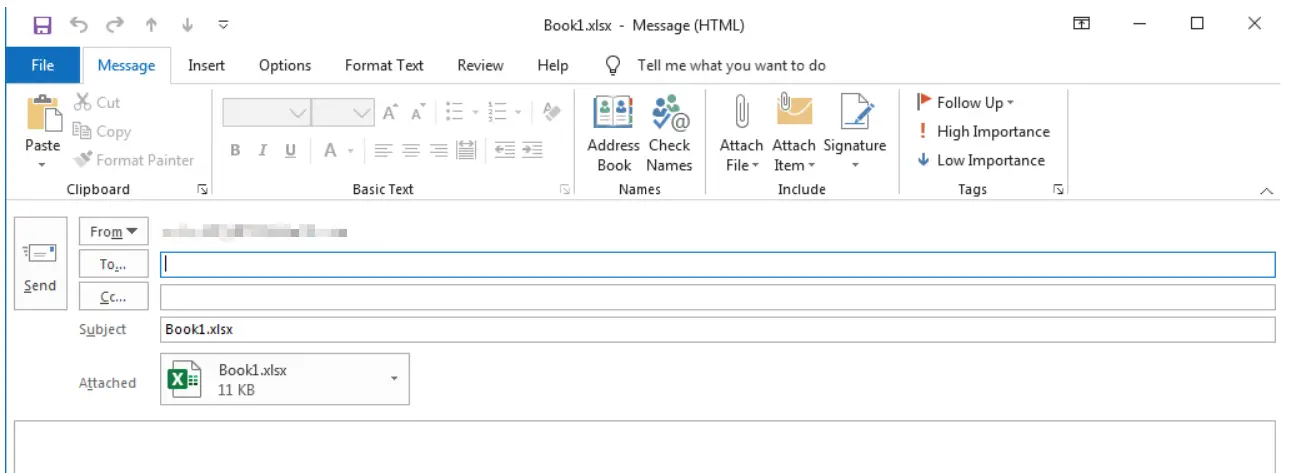
Task: Attach an Outlook item
Action: (x=794, y=133)
